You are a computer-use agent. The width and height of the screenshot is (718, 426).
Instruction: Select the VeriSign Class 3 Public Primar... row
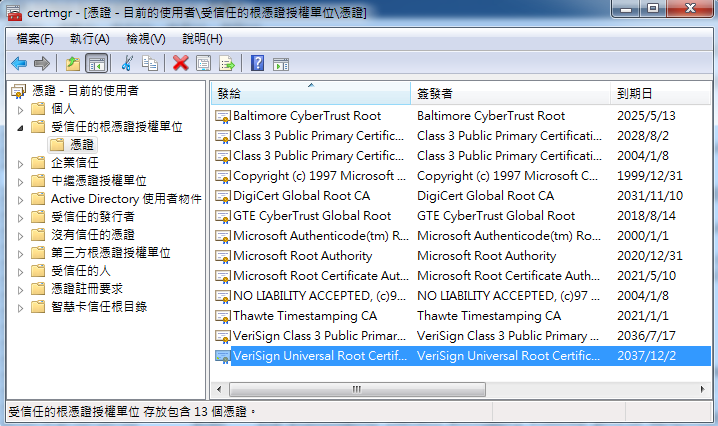(462, 336)
